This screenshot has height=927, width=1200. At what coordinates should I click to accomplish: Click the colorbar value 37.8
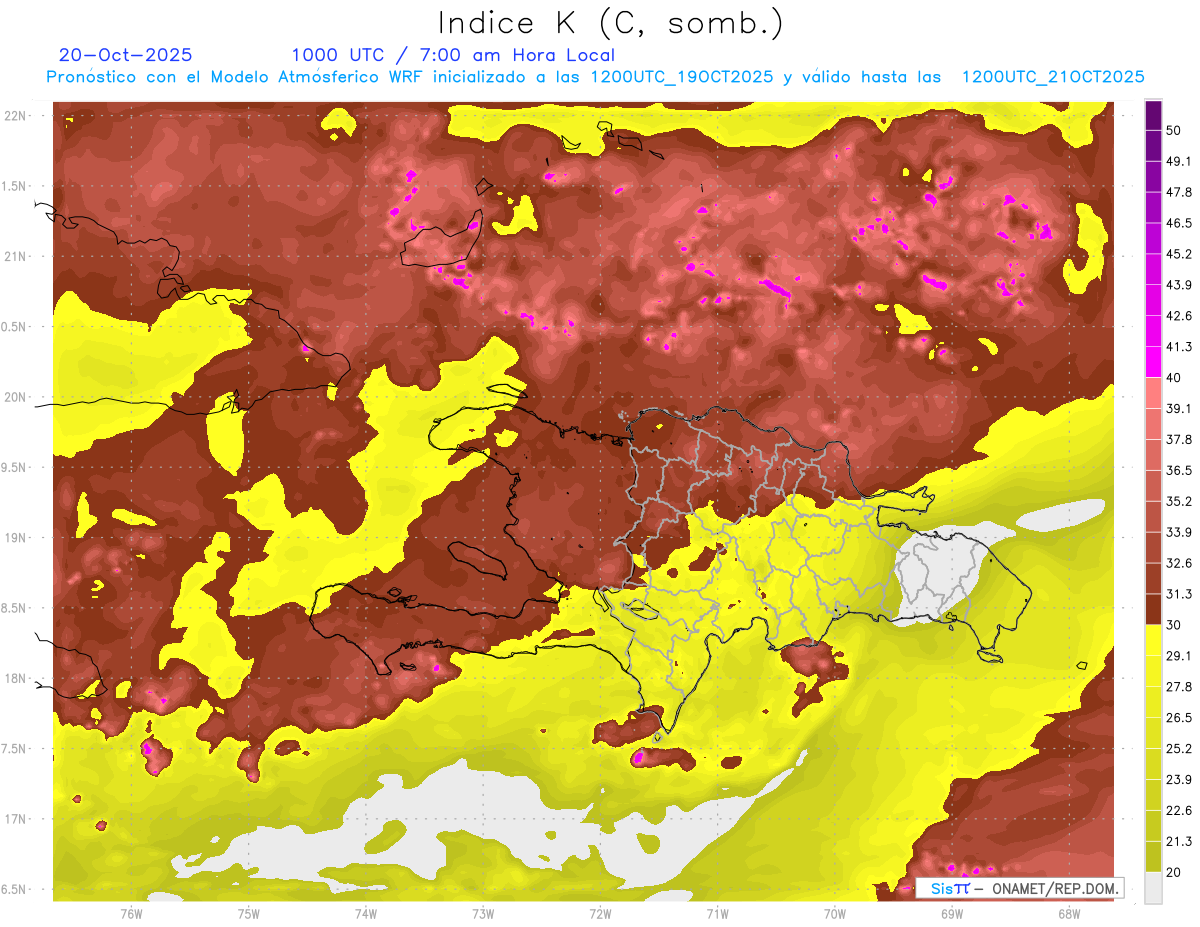coord(1179,439)
